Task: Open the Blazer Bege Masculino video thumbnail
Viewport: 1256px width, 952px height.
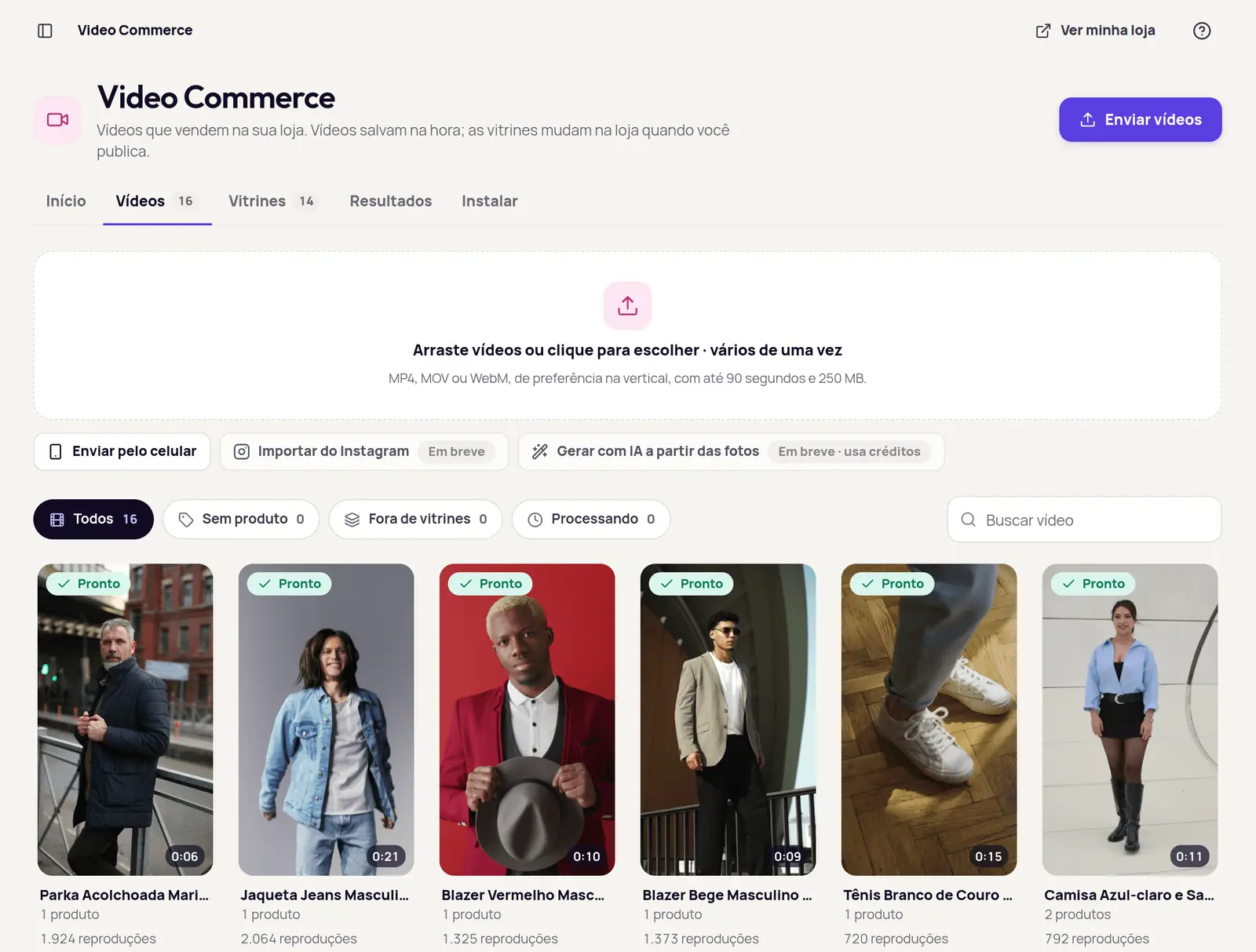Action: tap(728, 720)
